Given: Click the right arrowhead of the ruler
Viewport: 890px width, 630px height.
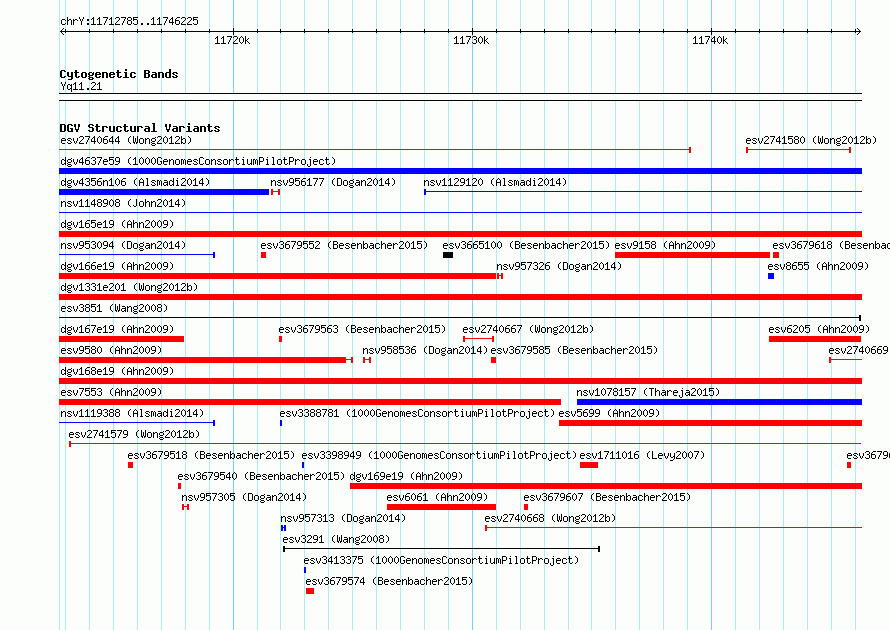Looking at the screenshot, I should [859, 31].
